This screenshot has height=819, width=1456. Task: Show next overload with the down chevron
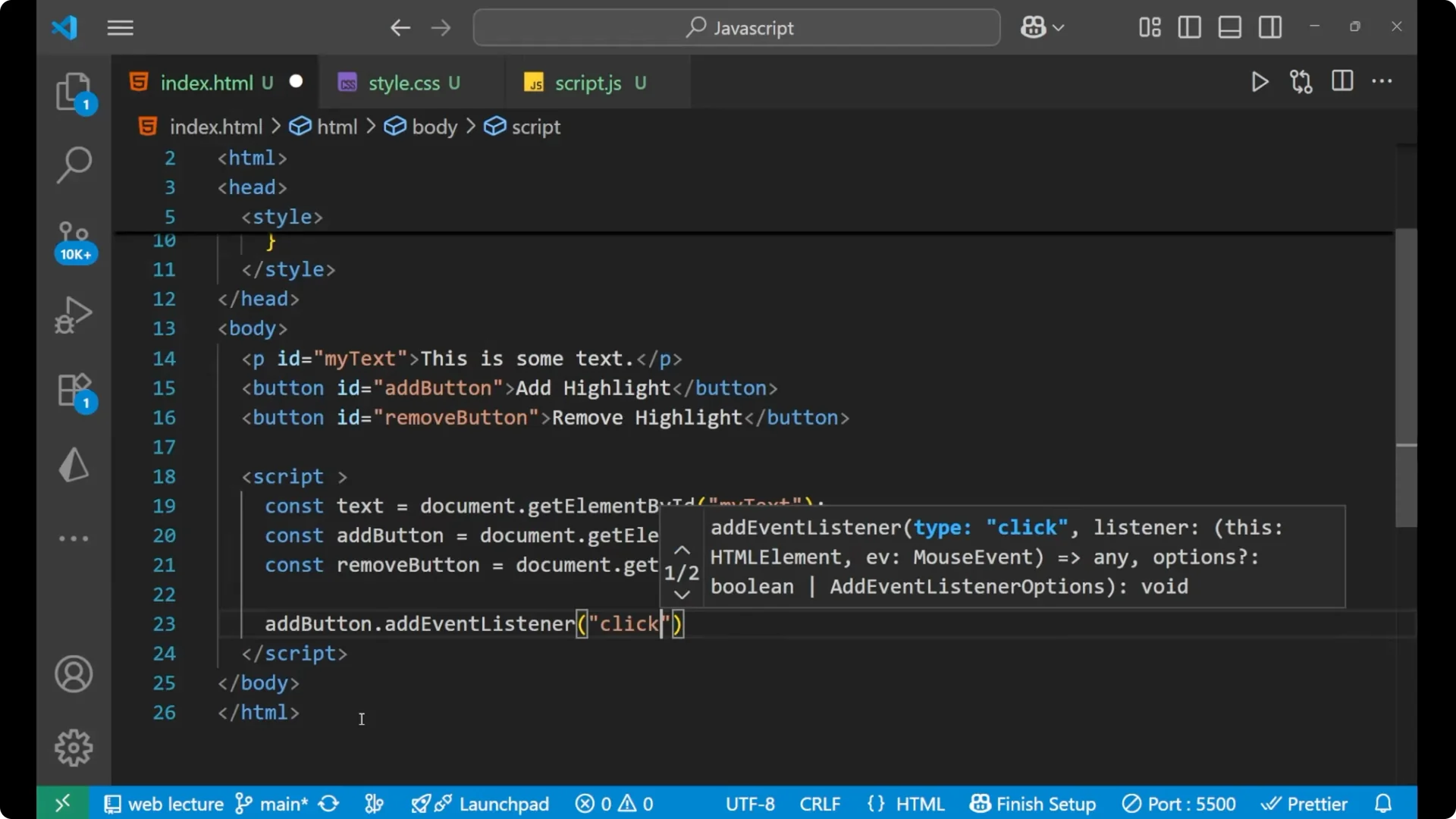681,594
